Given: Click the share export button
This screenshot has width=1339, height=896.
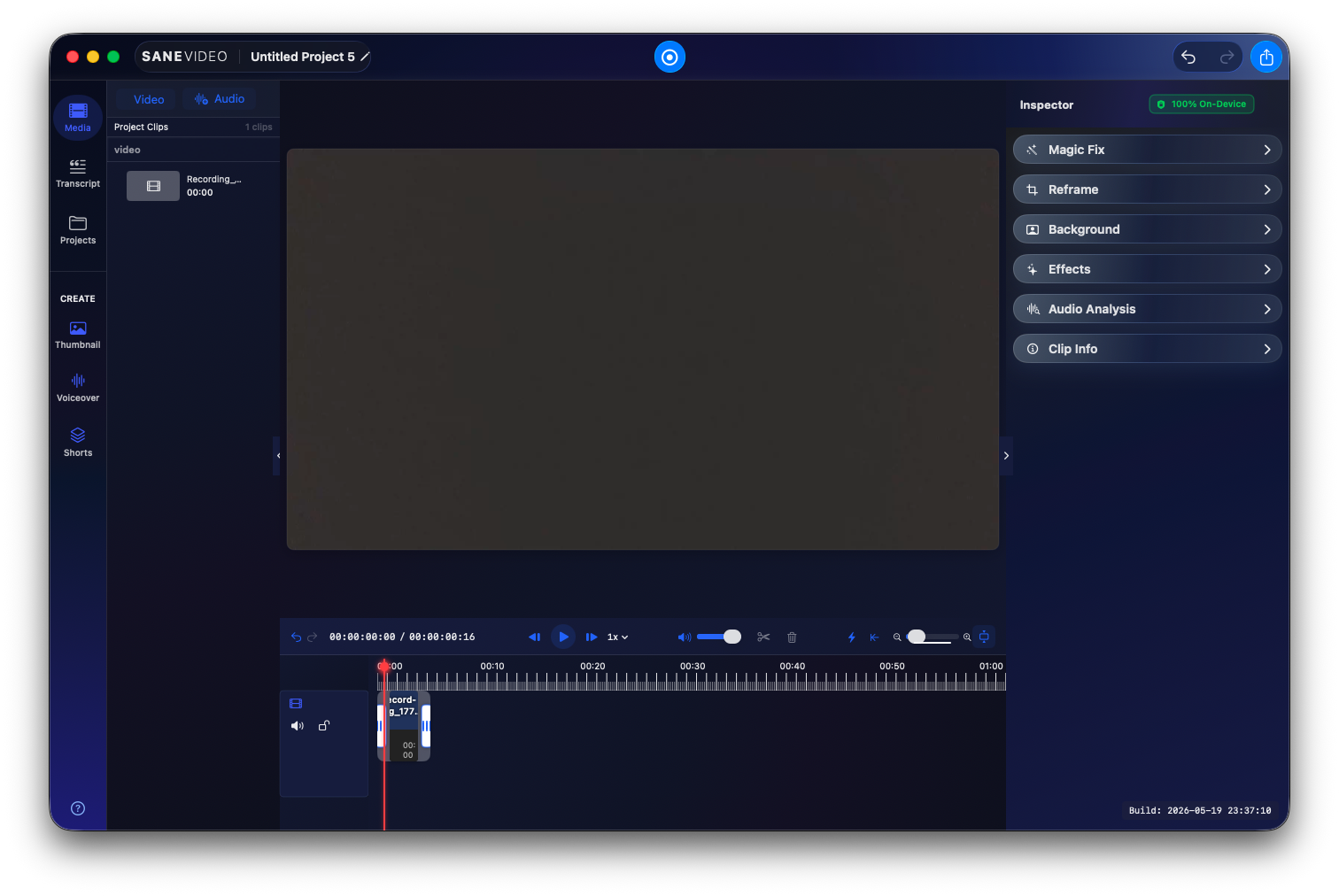Looking at the screenshot, I should point(1266,57).
